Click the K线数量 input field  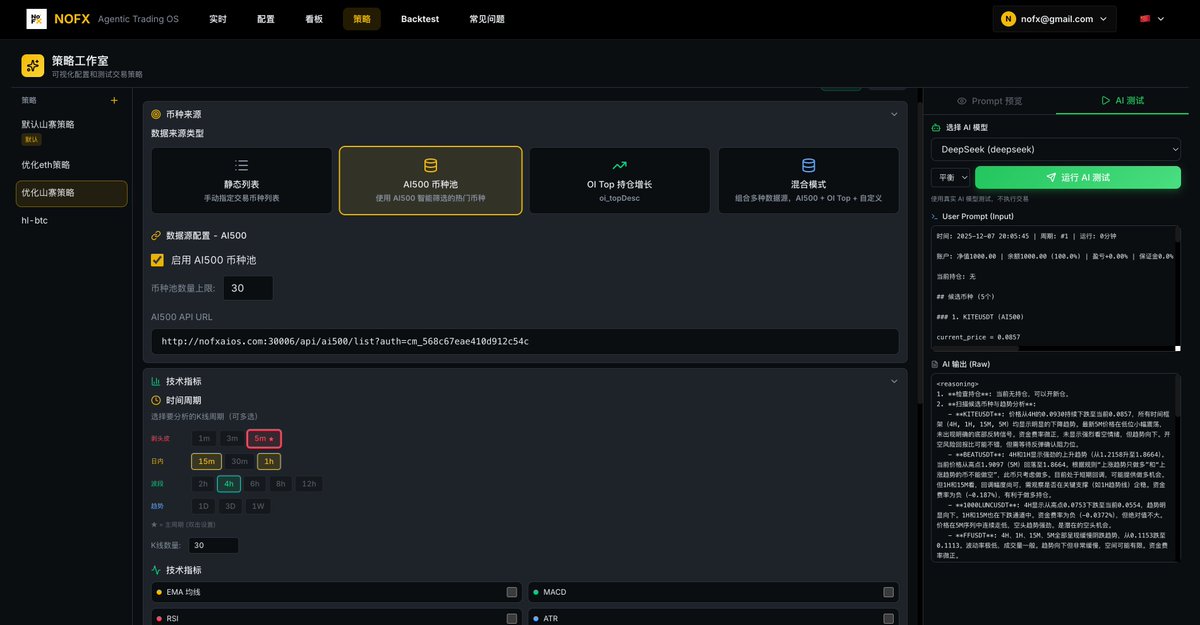pos(214,546)
